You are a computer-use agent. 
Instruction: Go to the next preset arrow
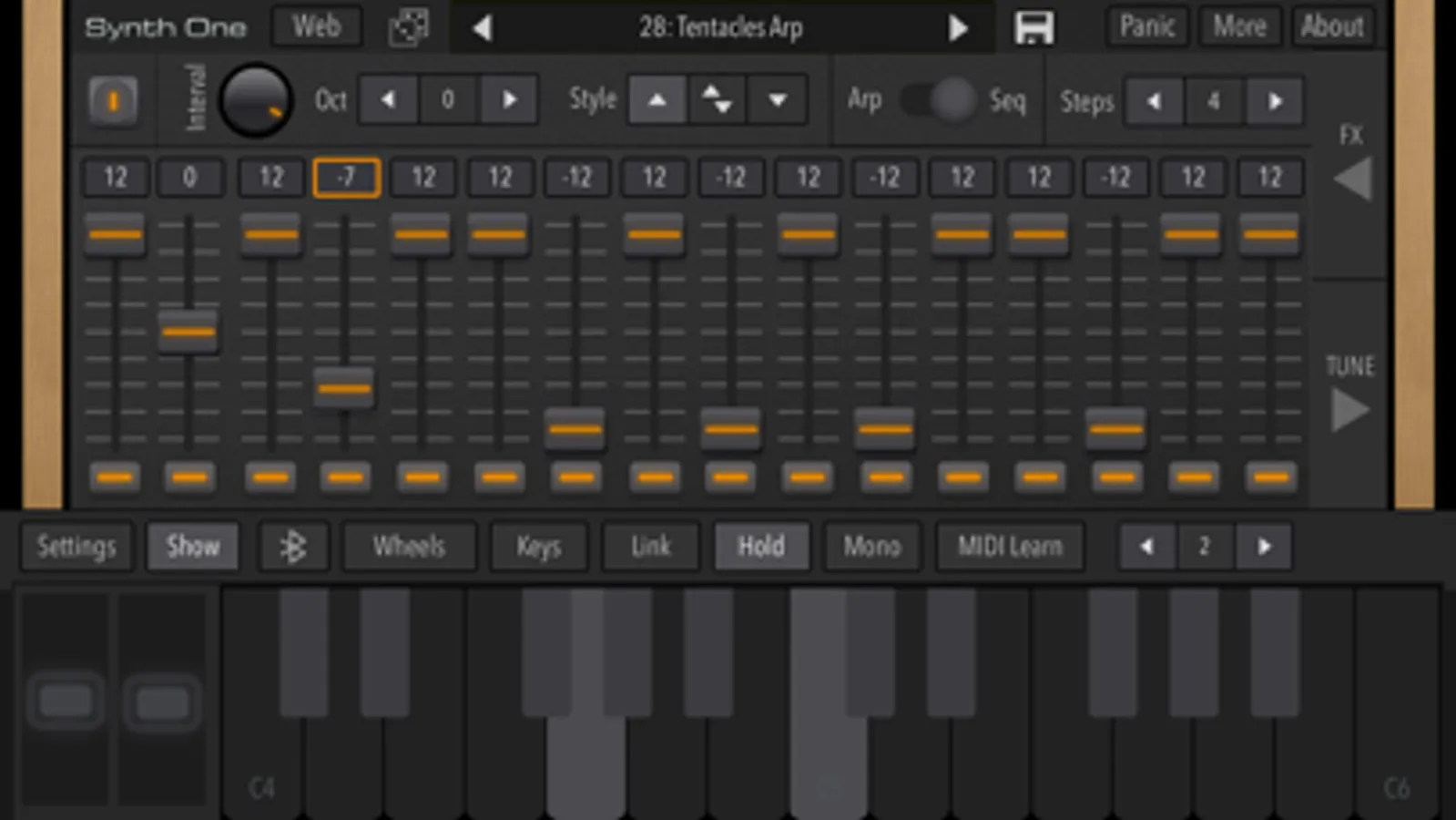coord(958,28)
